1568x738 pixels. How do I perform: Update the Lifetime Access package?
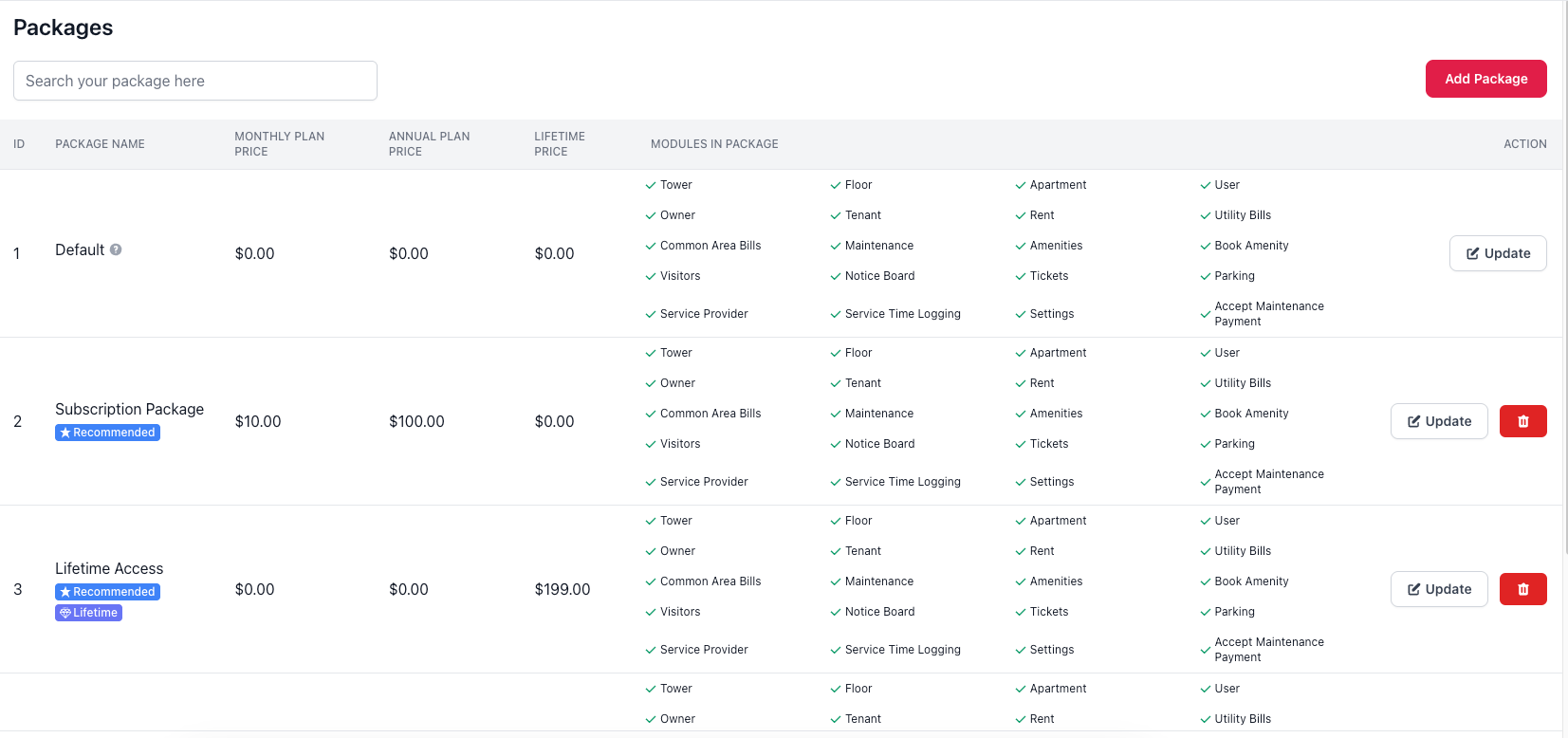(1439, 589)
